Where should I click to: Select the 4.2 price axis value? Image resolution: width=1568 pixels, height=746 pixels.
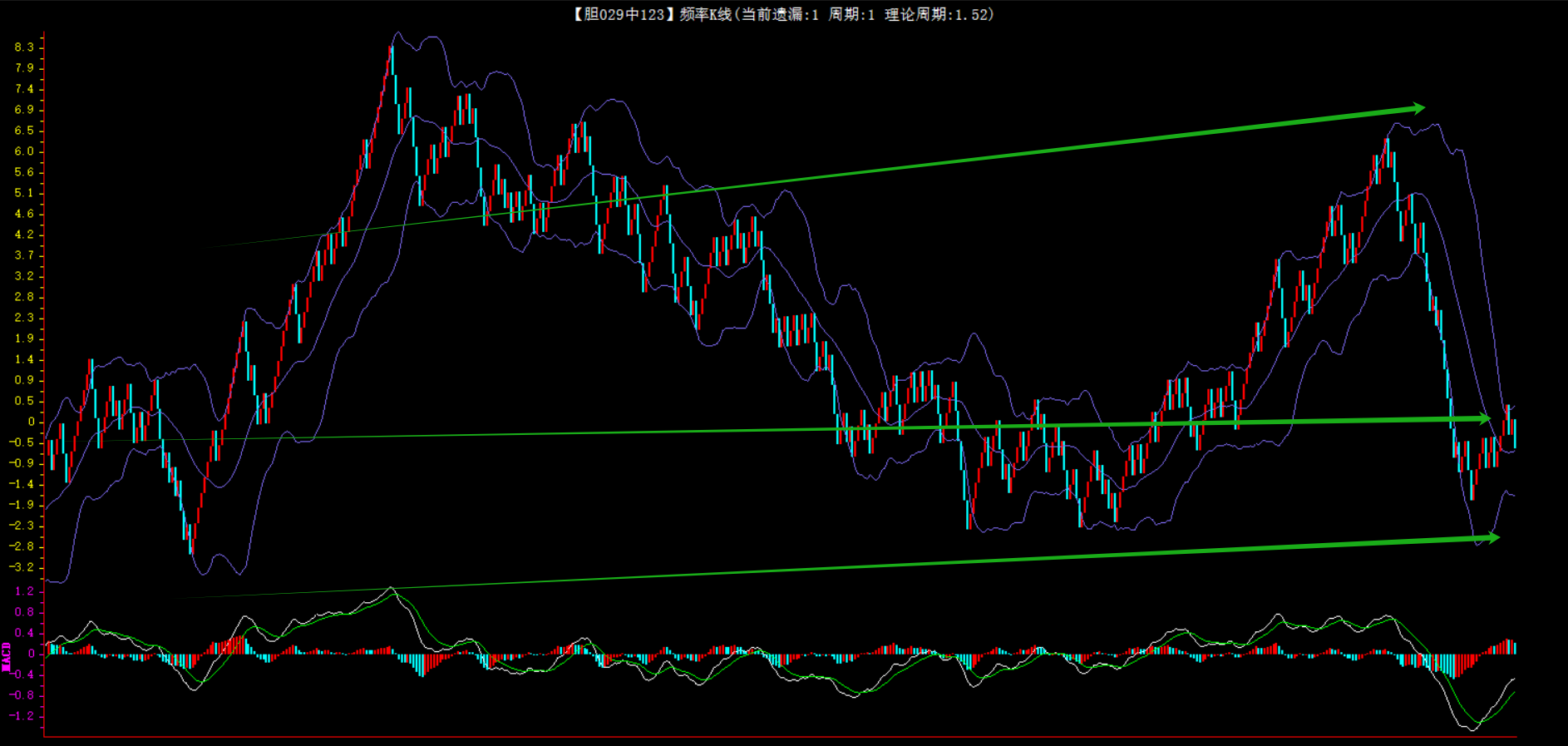pos(24,235)
